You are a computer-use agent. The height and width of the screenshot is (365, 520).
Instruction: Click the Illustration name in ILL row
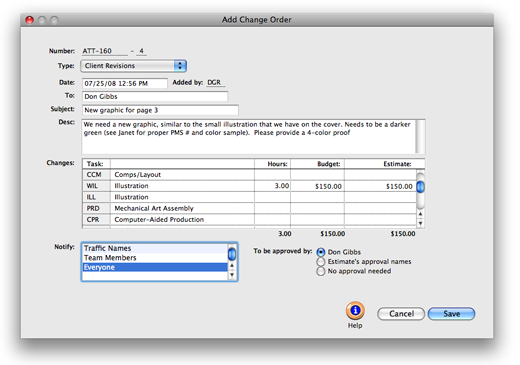pyautogui.click(x=131, y=197)
